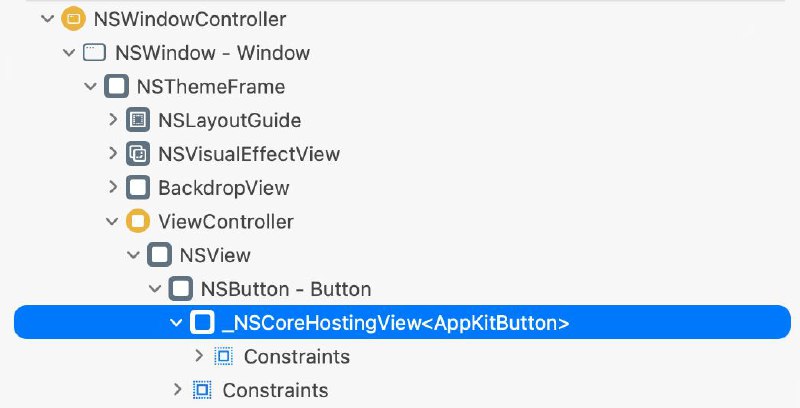Expand the NSLayoutGuide node
The image size is (800, 408).
[113, 121]
